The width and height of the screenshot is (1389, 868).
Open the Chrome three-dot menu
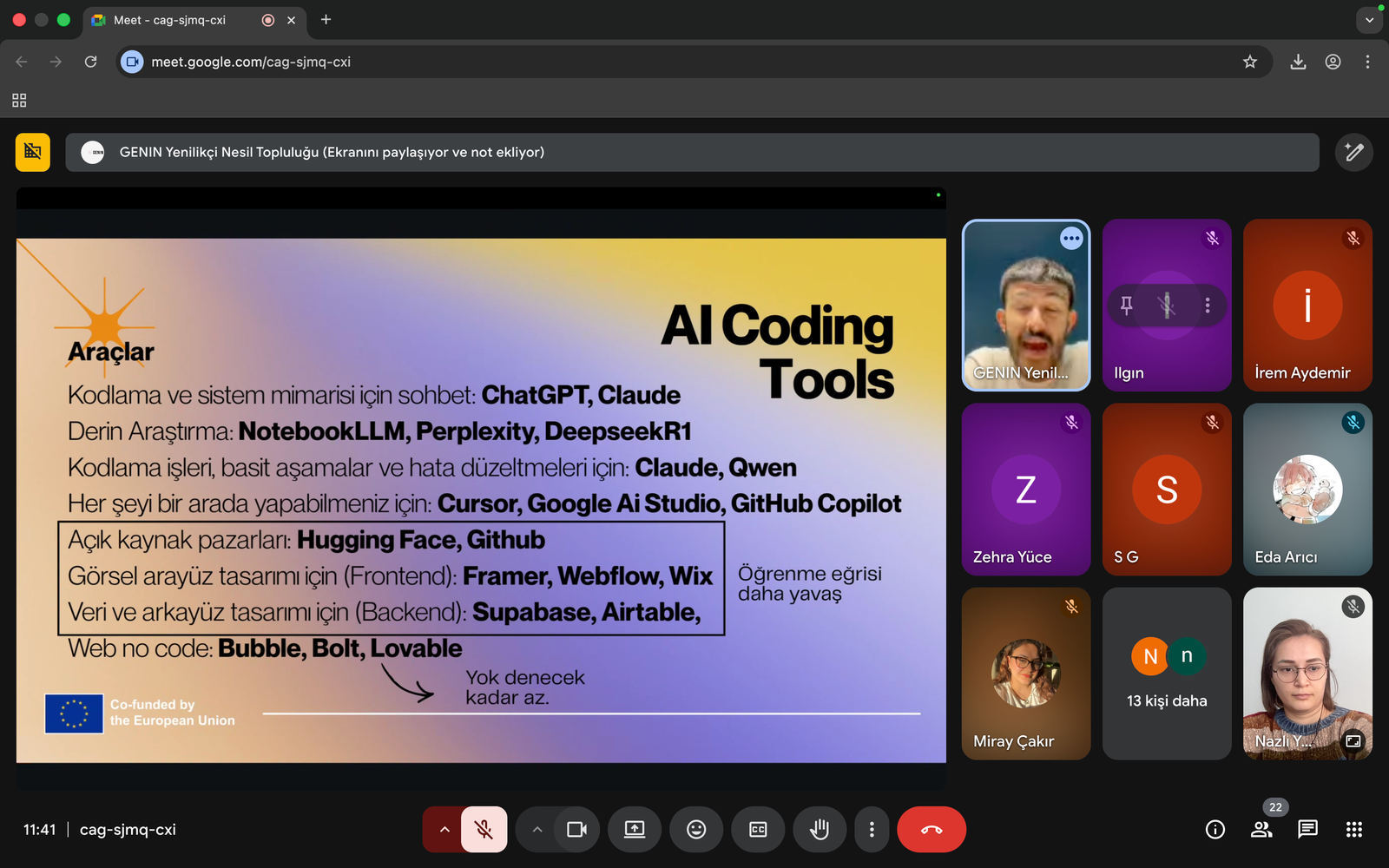coord(1367,62)
